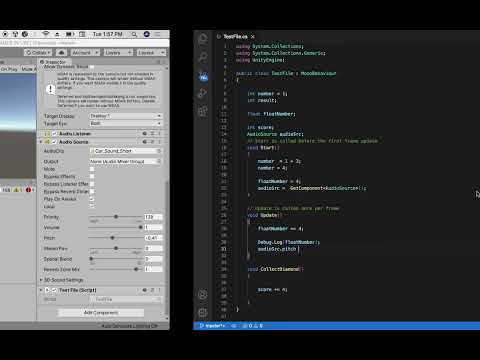Image resolution: width=480 pixels, height=360 pixels.
Task: Open Audio Listener more options menu
Action: pos(159,134)
